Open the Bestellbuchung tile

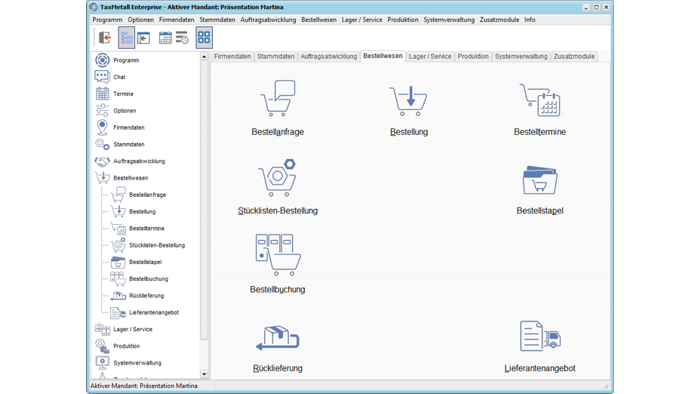pyautogui.click(x=278, y=264)
